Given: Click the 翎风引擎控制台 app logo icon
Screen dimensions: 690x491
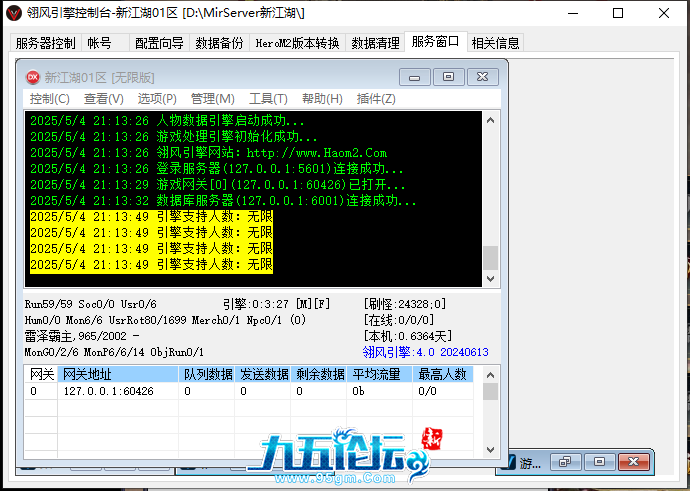Looking at the screenshot, I should tap(14, 13).
